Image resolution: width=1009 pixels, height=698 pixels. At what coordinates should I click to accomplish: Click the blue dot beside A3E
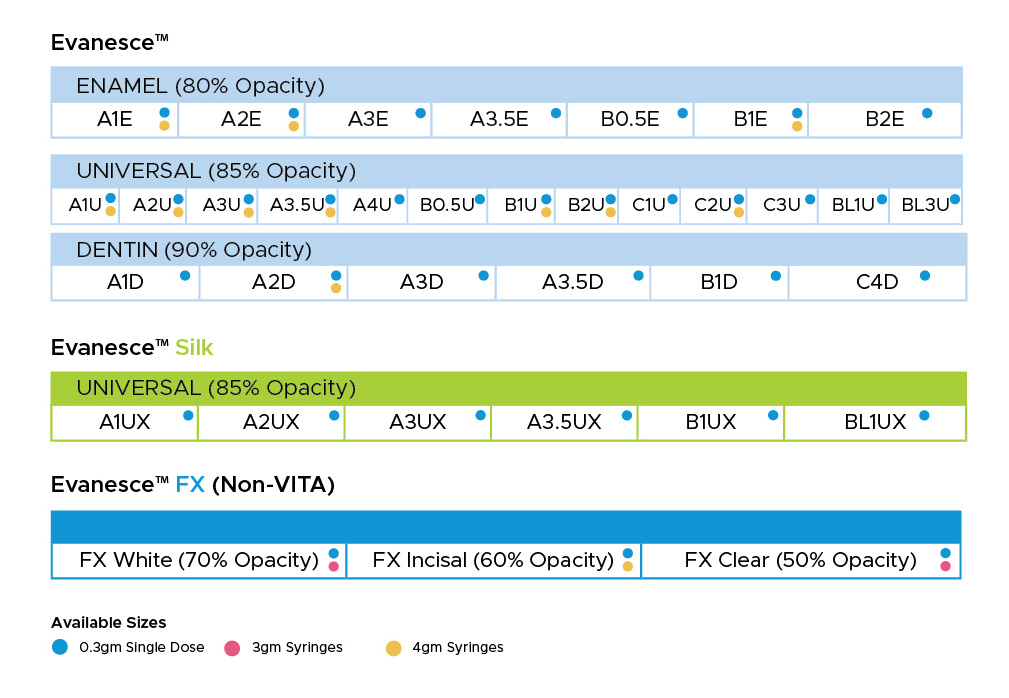(421, 113)
